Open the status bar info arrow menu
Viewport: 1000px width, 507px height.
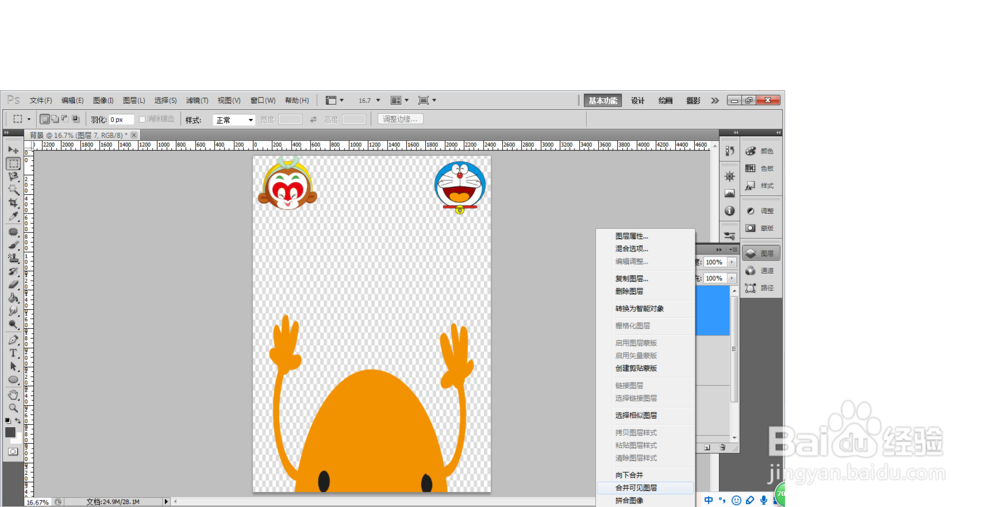166,502
